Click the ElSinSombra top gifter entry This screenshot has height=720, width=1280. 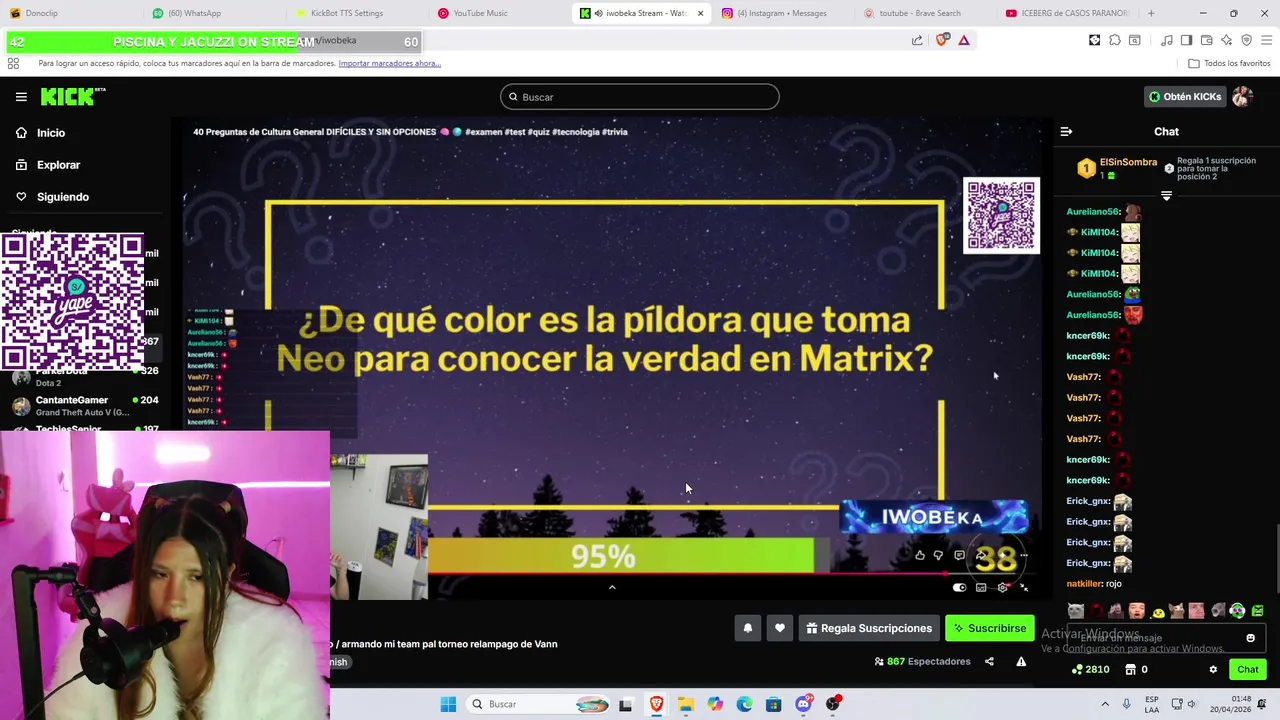click(x=1117, y=168)
